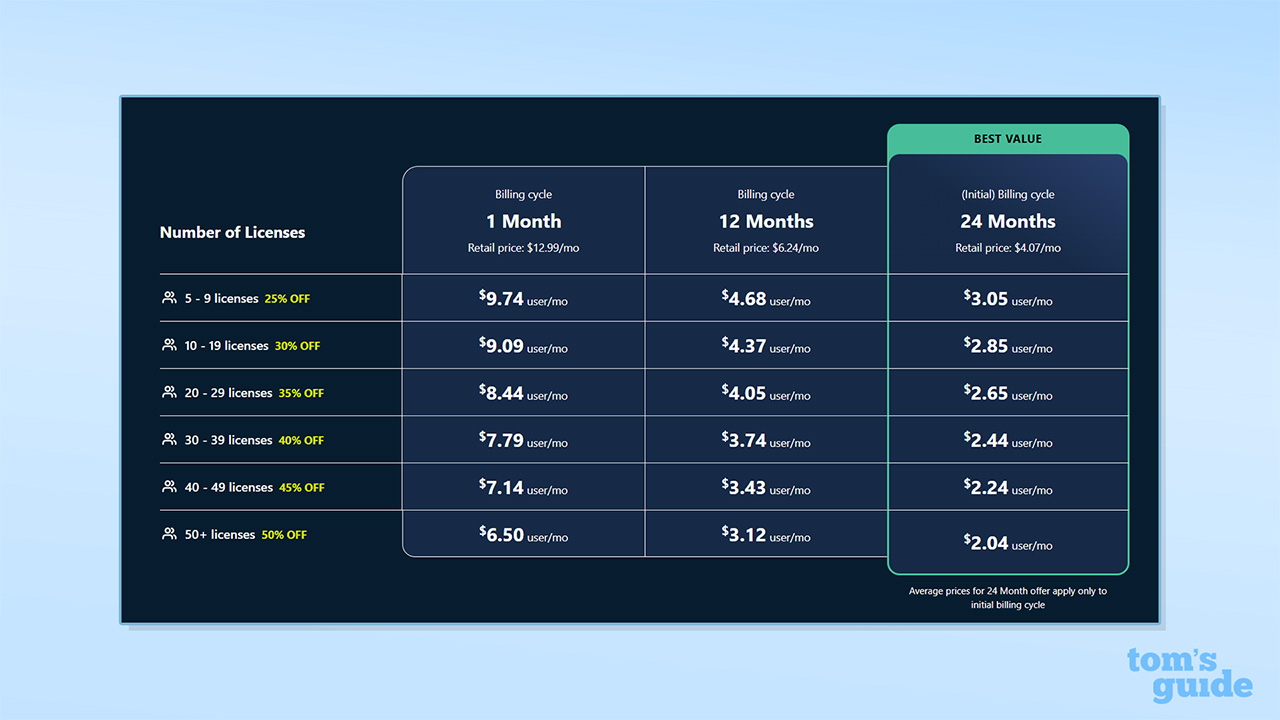The image size is (1280, 720).
Task: Click the people icon beside 5 - 9 licenses
Action: [168, 297]
